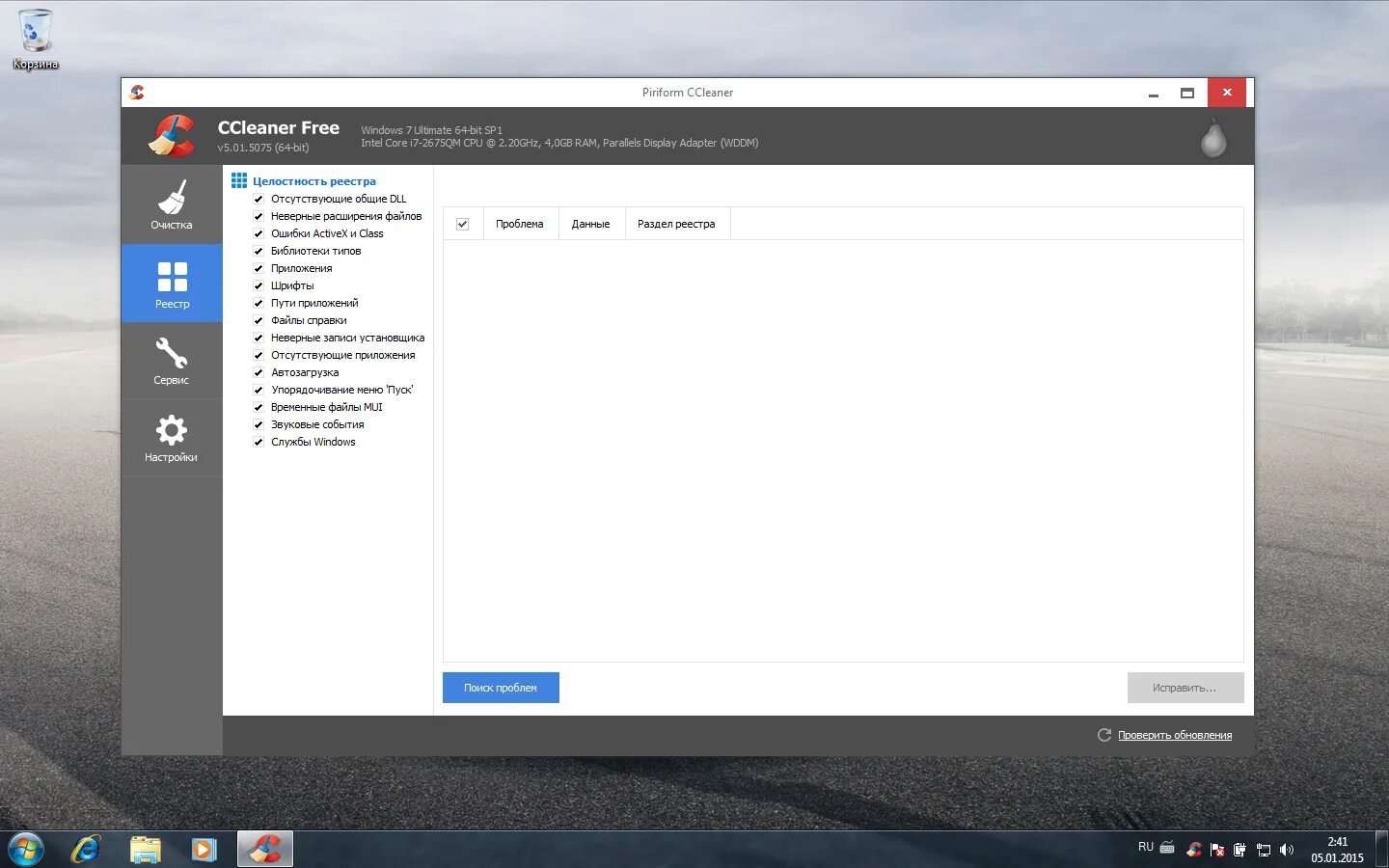Viewport: 1389px width, 868px height.
Task: Sort by the Данные column header
Action: click(590, 224)
